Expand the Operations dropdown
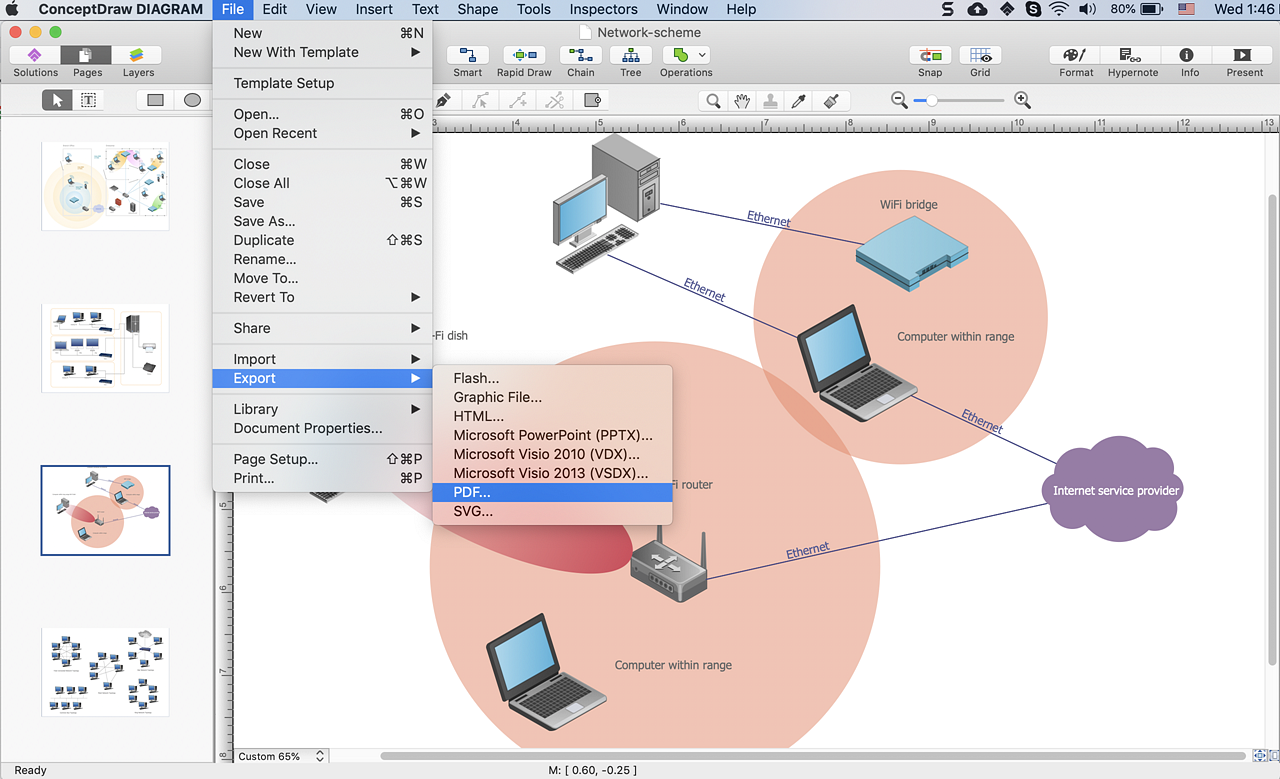The image size is (1280, 779). pyautogui.click(x=703, y=55)
